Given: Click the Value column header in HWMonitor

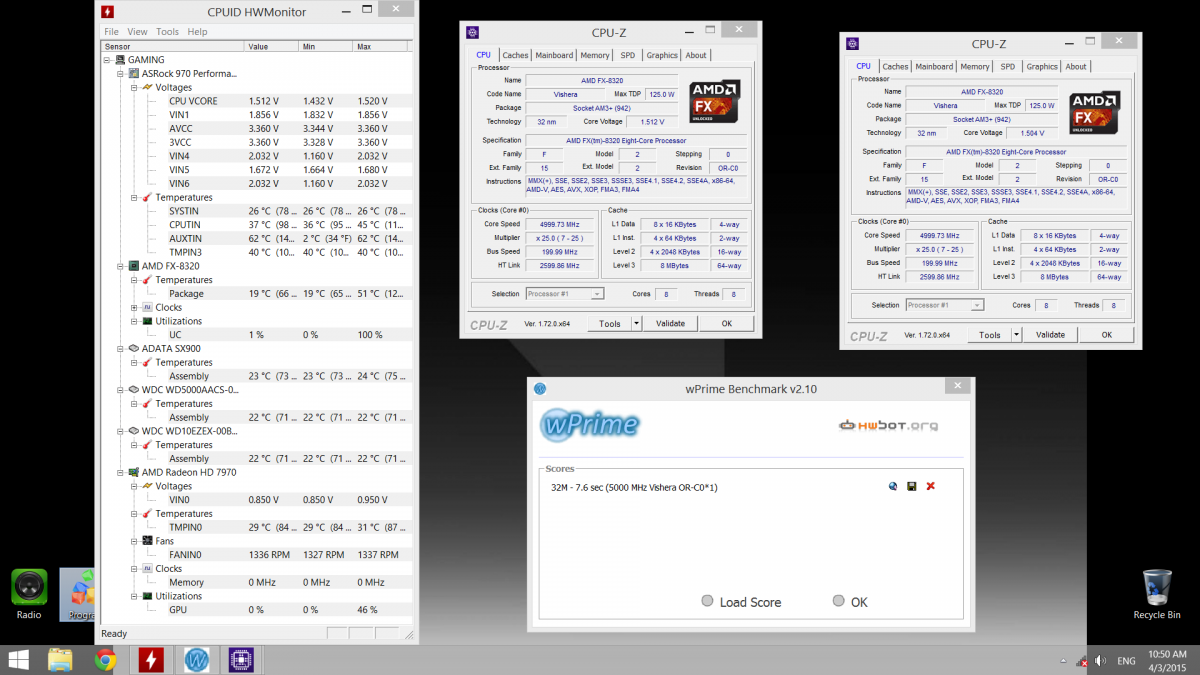Looking at the screenshot, I should click(x=271, y=46).
